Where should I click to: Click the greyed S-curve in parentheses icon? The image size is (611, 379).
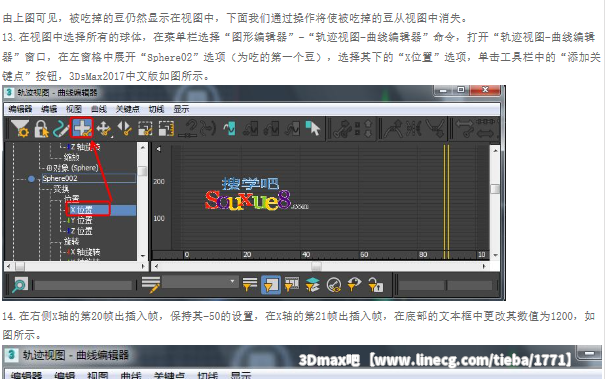(208, 129)
